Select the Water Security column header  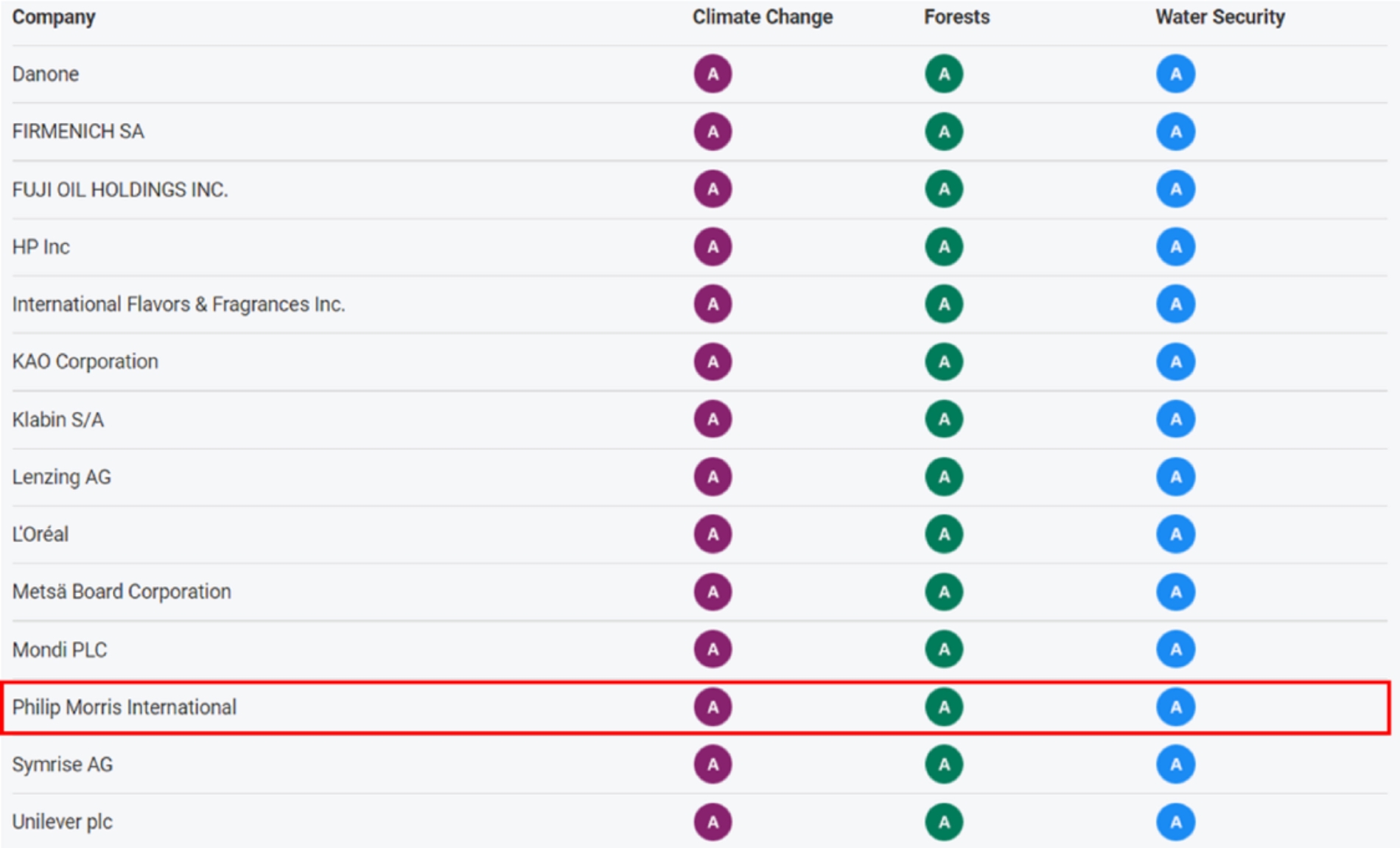[1219, 17]
